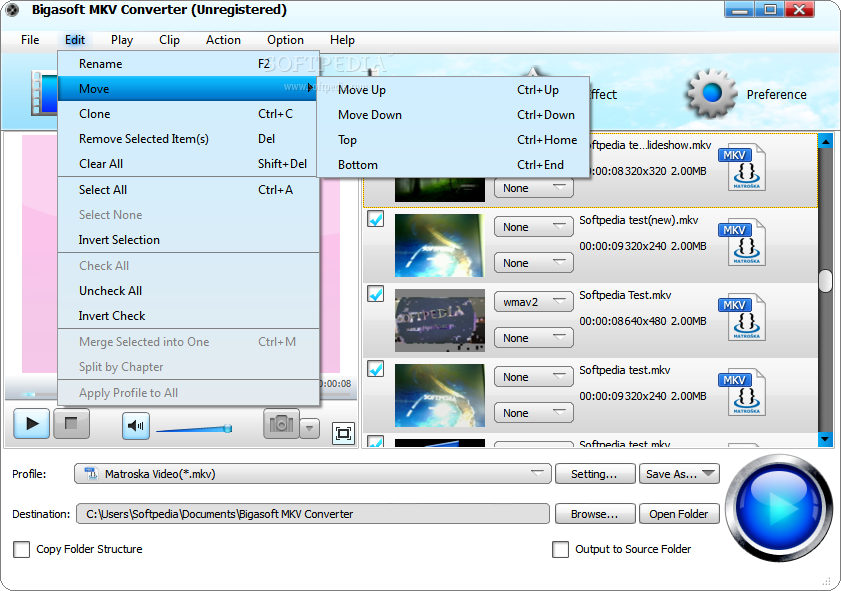Click file list scroll up arrow
The width and height of the screenshot is (841, 591).
click(826, 142)
